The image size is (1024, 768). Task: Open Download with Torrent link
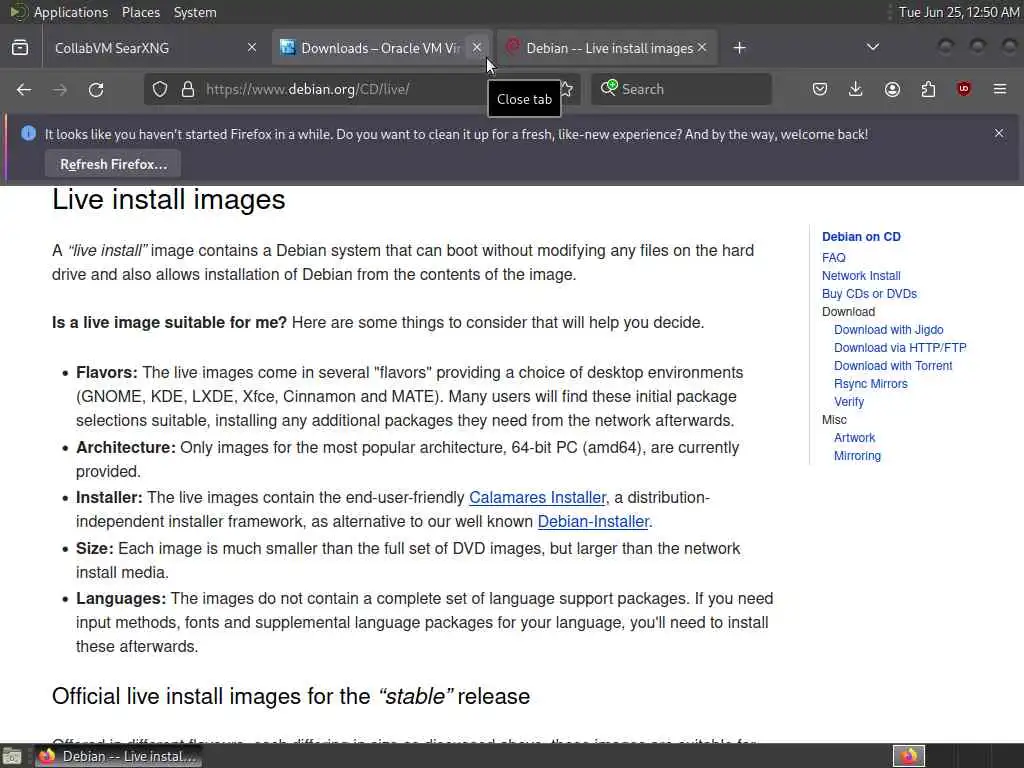[x=893, y=366]
